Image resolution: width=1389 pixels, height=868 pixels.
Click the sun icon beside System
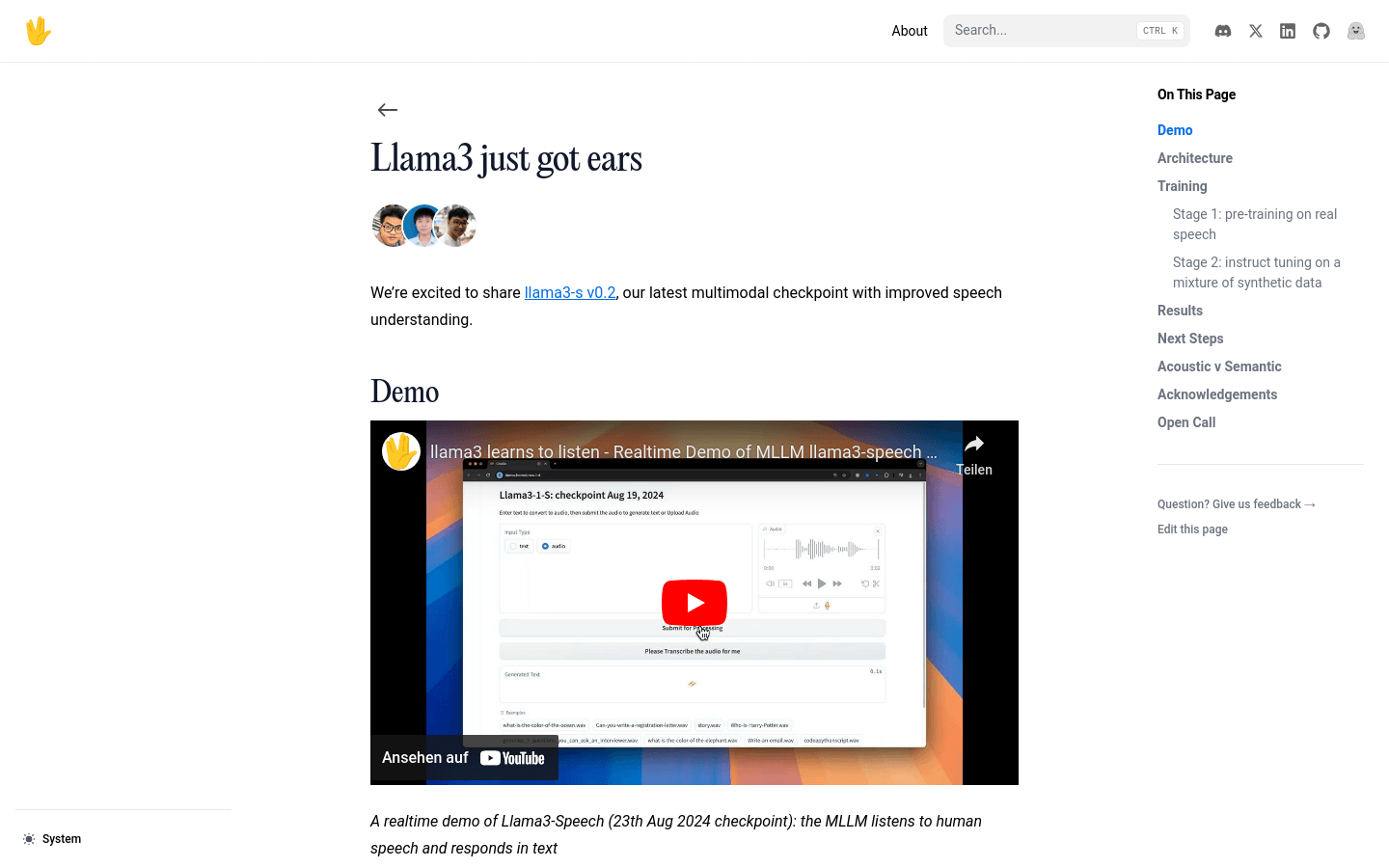29,839
